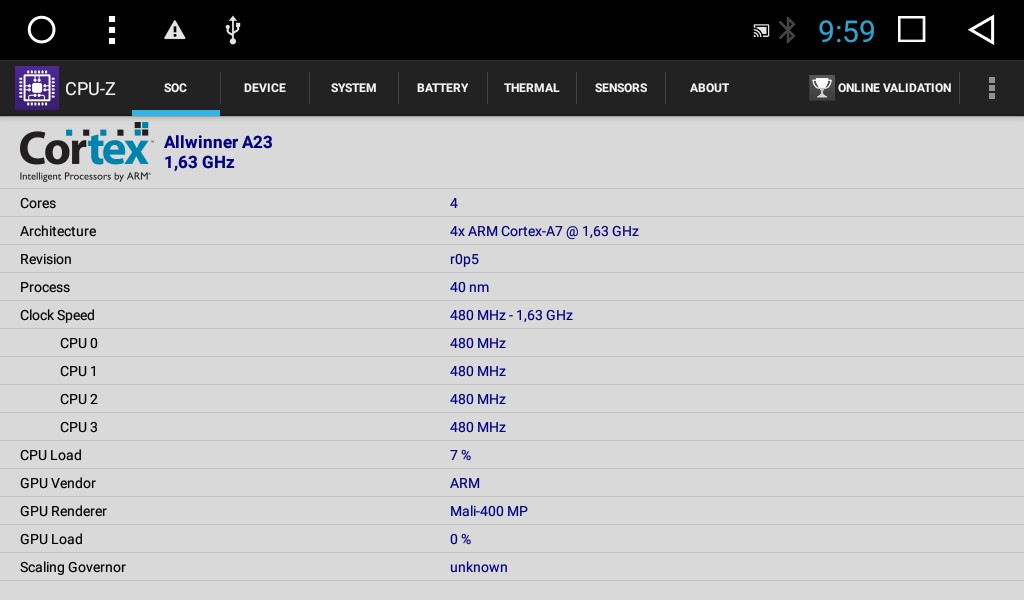Tap the CPU 3 row label
Screen dimensions: 1024x600
[x=79, y=428]
